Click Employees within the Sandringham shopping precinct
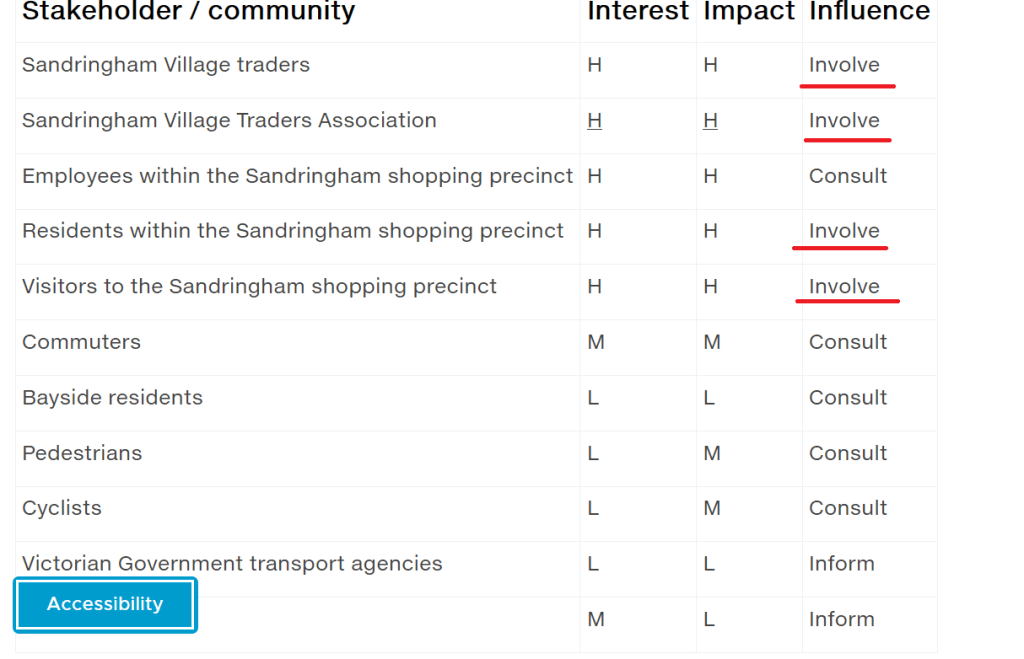This screenshot has height=659, width=1024. point(297,176)
